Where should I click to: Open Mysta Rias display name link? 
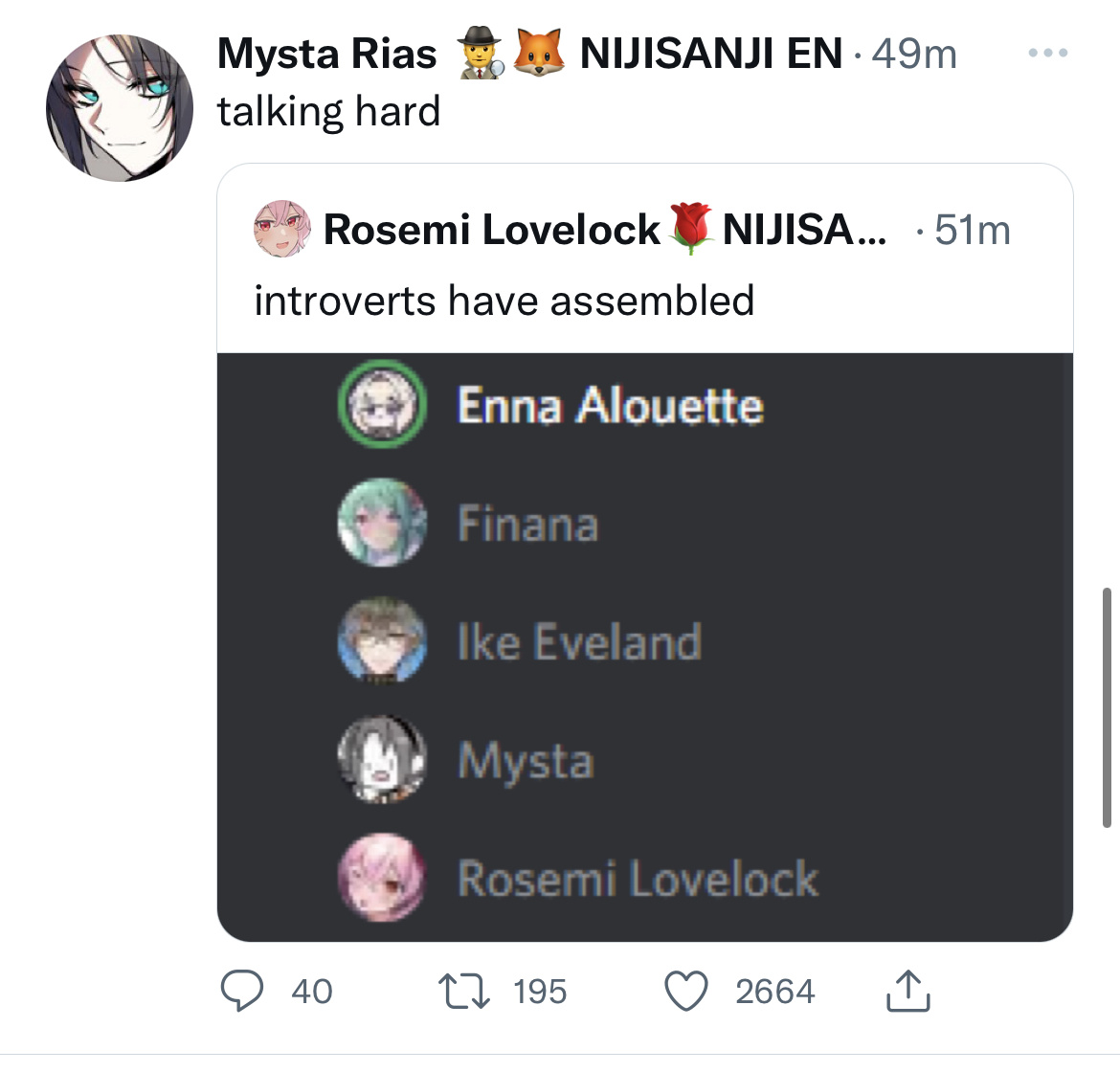(x=326, y=54)
